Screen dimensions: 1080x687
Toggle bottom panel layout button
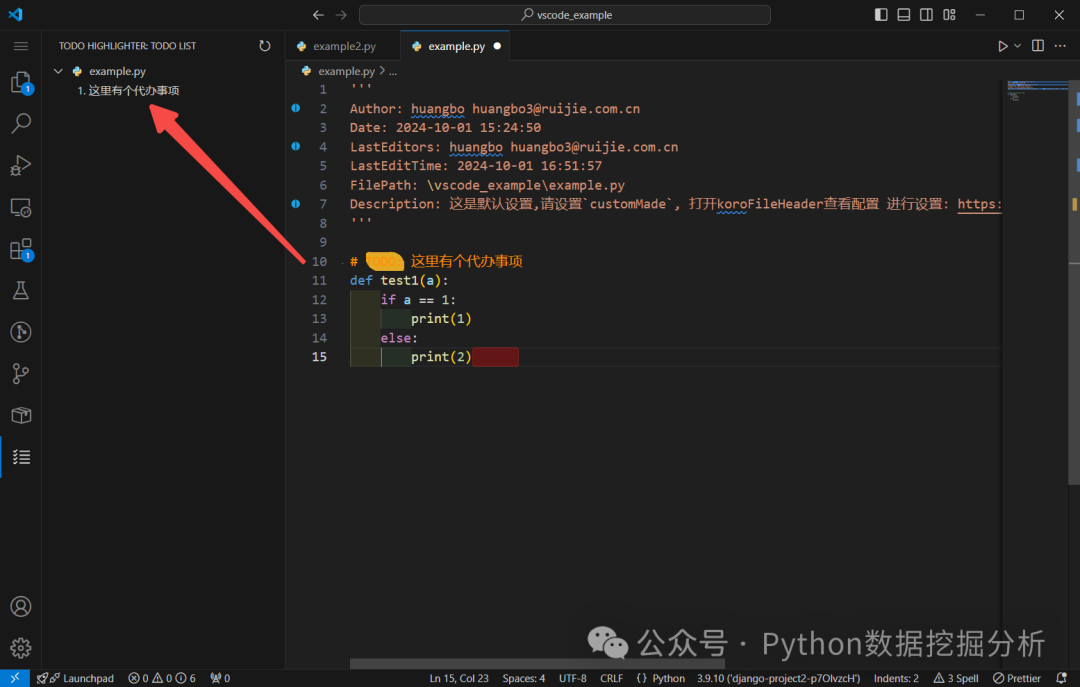click(x=904, y=14)
